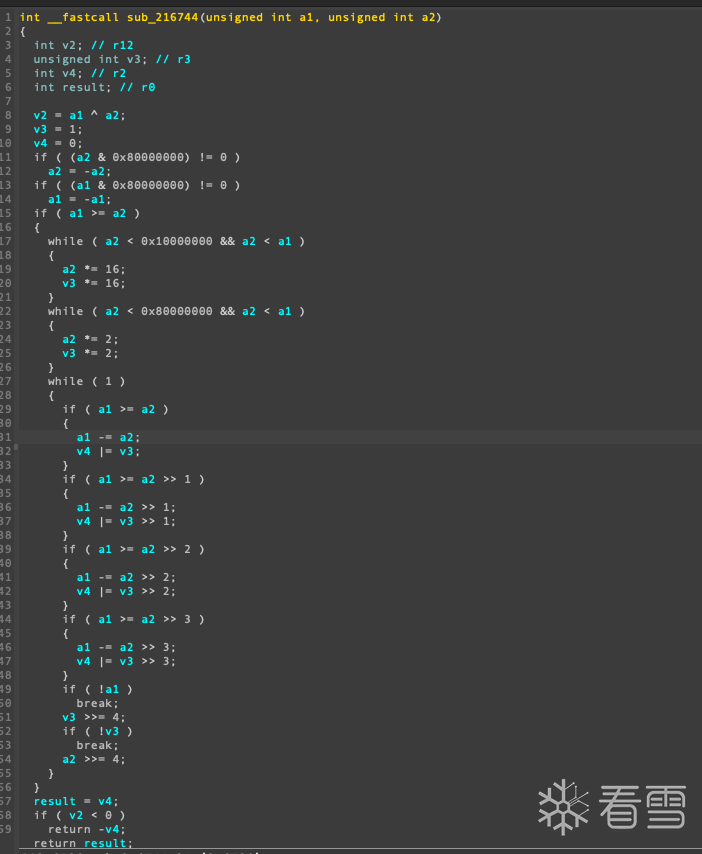Click the highlighted line 'a1 -= a2;'

click(108, 437)
